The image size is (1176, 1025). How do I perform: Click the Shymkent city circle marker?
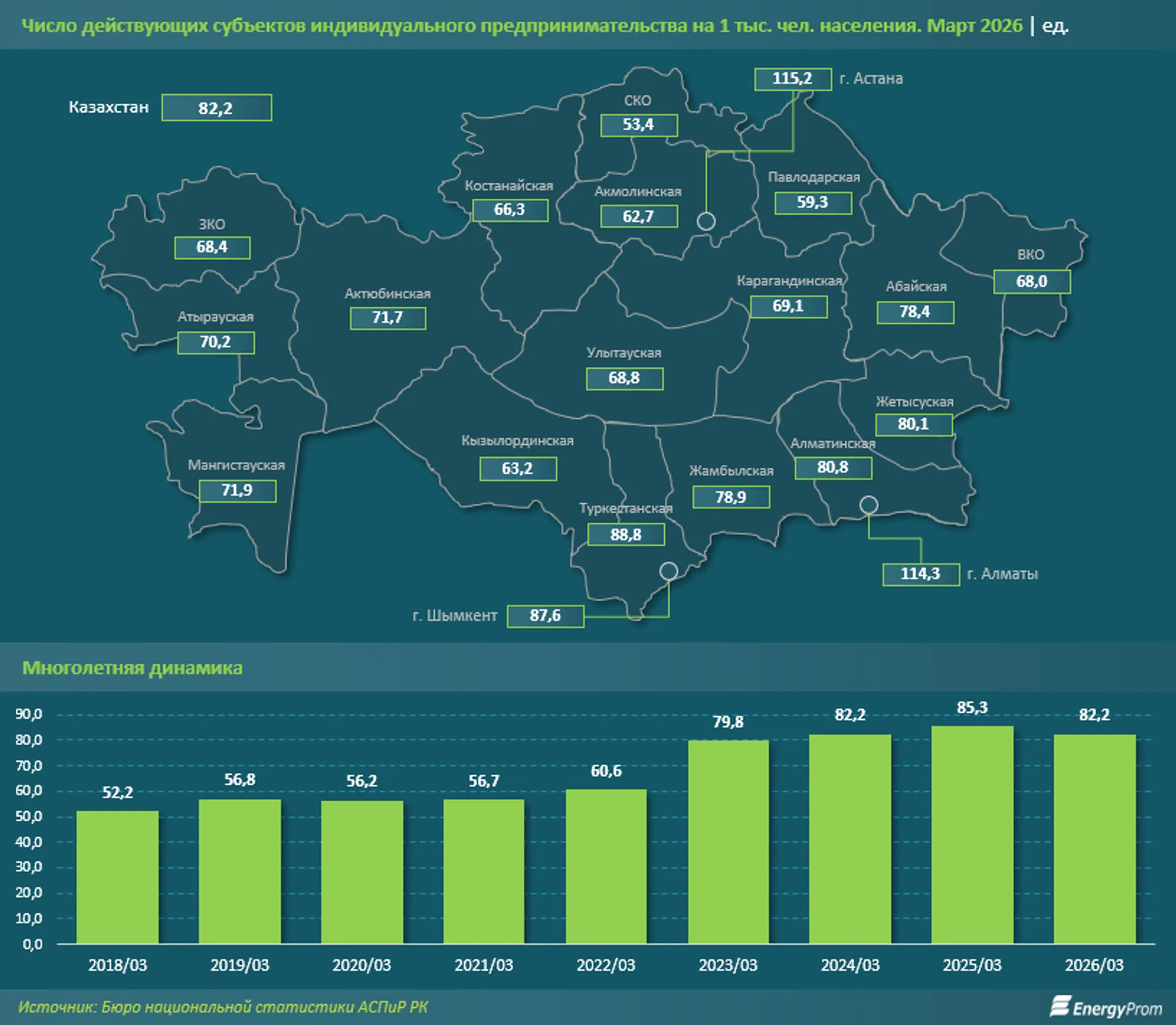[x=669, y=571]
